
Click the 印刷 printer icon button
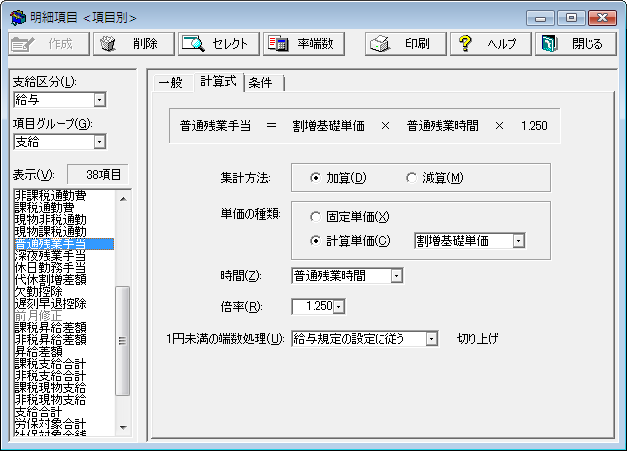pyautogui.click(x=398, y=44)
